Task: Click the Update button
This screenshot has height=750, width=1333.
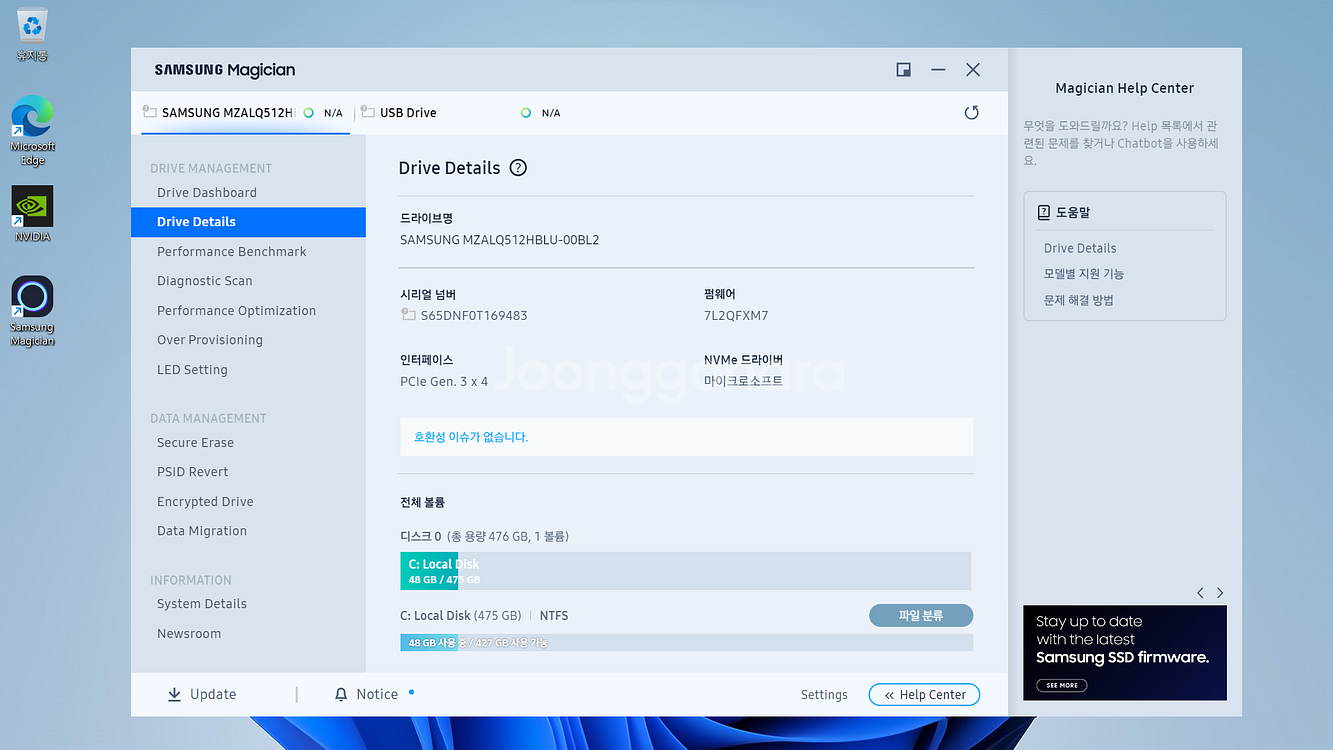Action: (x=202, y=694)
